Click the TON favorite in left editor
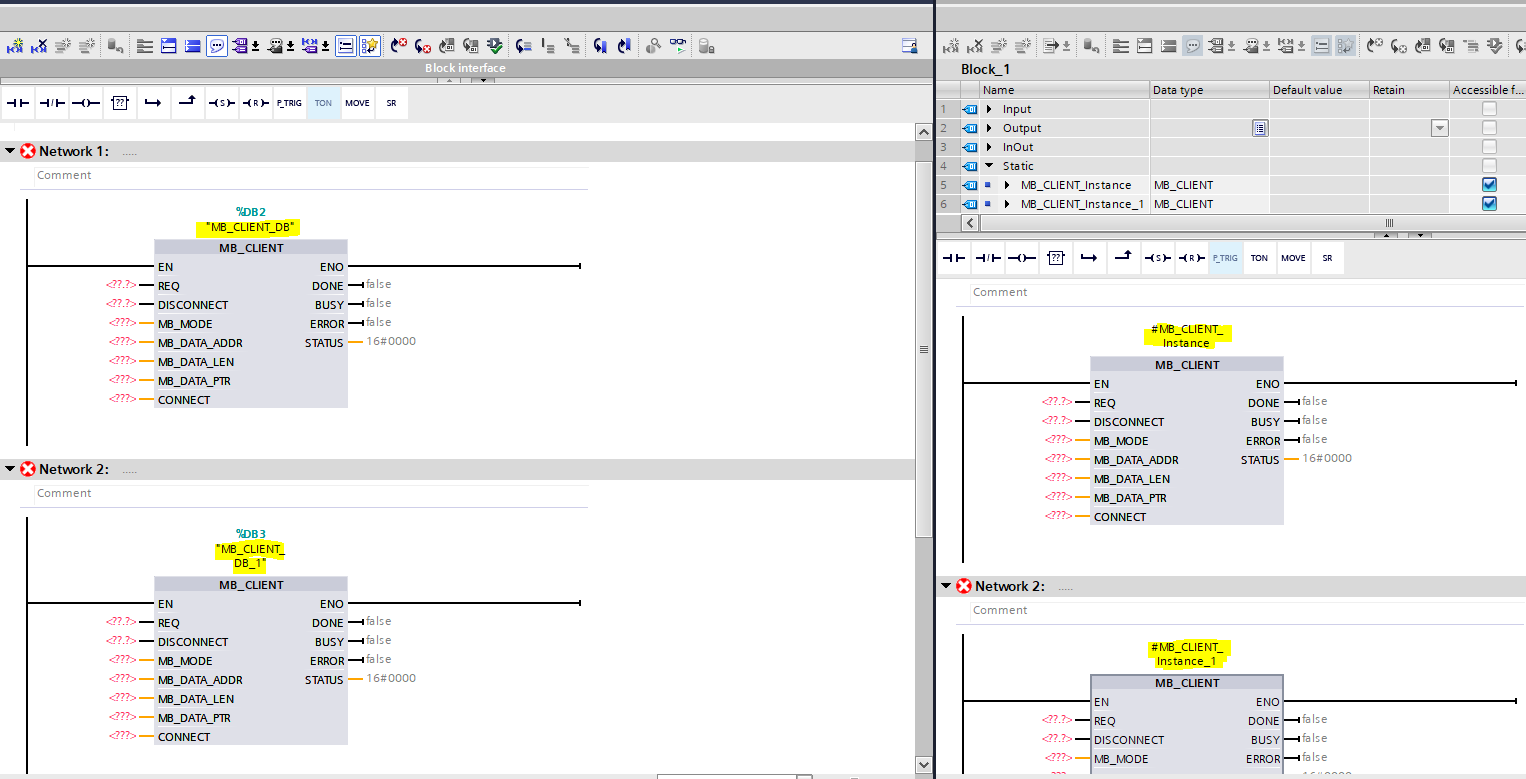1526x779 pixels. [323, 103]
